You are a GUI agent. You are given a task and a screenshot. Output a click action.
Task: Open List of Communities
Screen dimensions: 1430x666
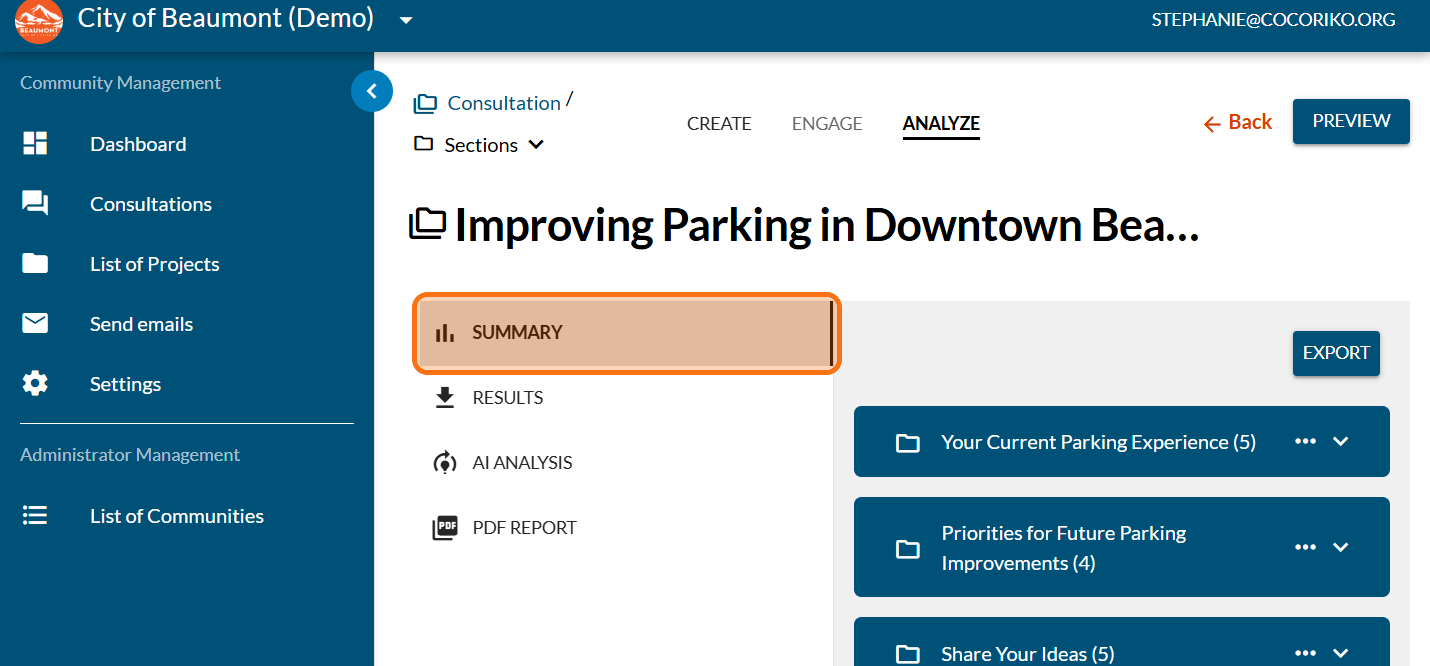176,516
